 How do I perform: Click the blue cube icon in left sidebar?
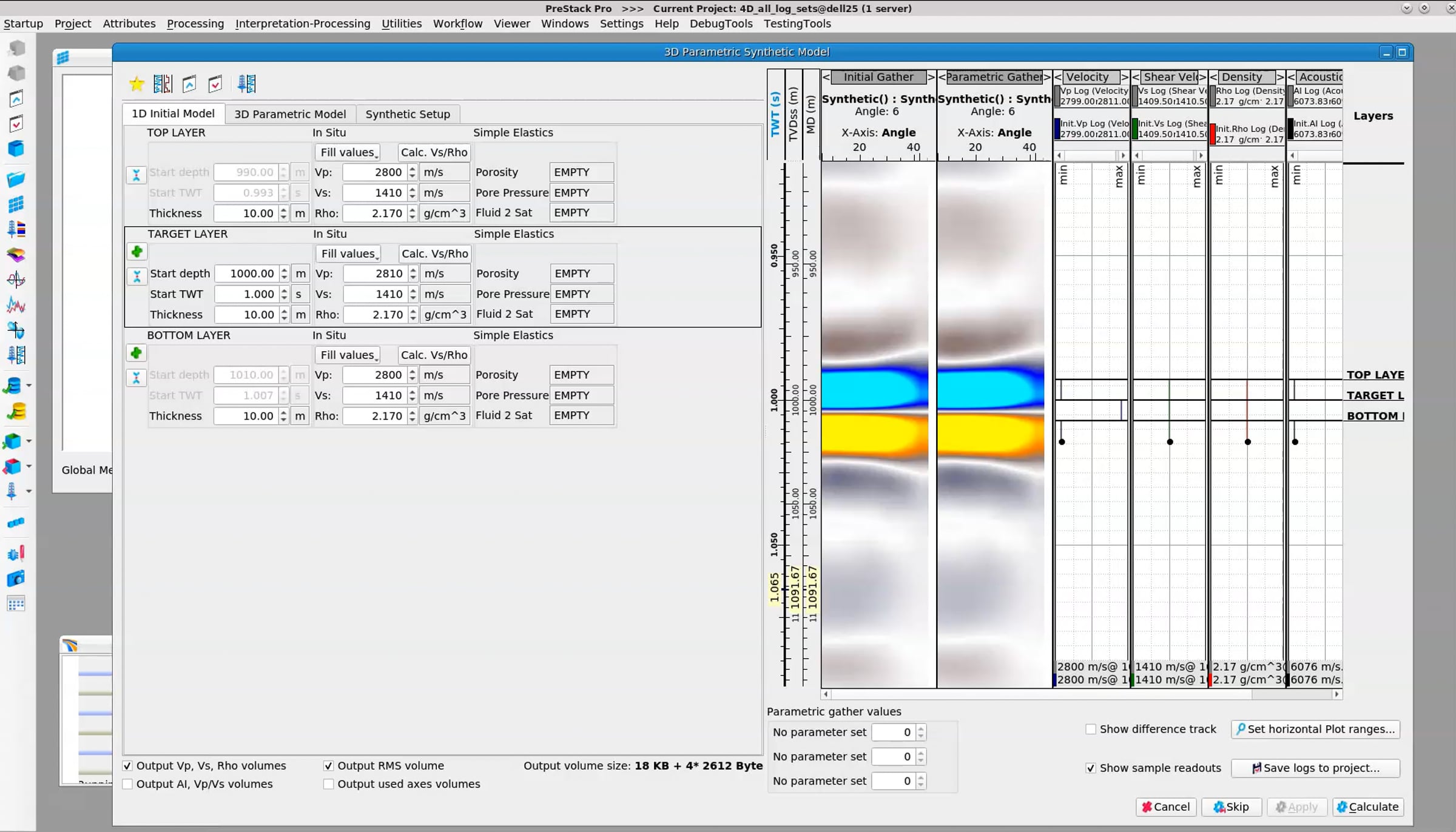tap(16, 149)
